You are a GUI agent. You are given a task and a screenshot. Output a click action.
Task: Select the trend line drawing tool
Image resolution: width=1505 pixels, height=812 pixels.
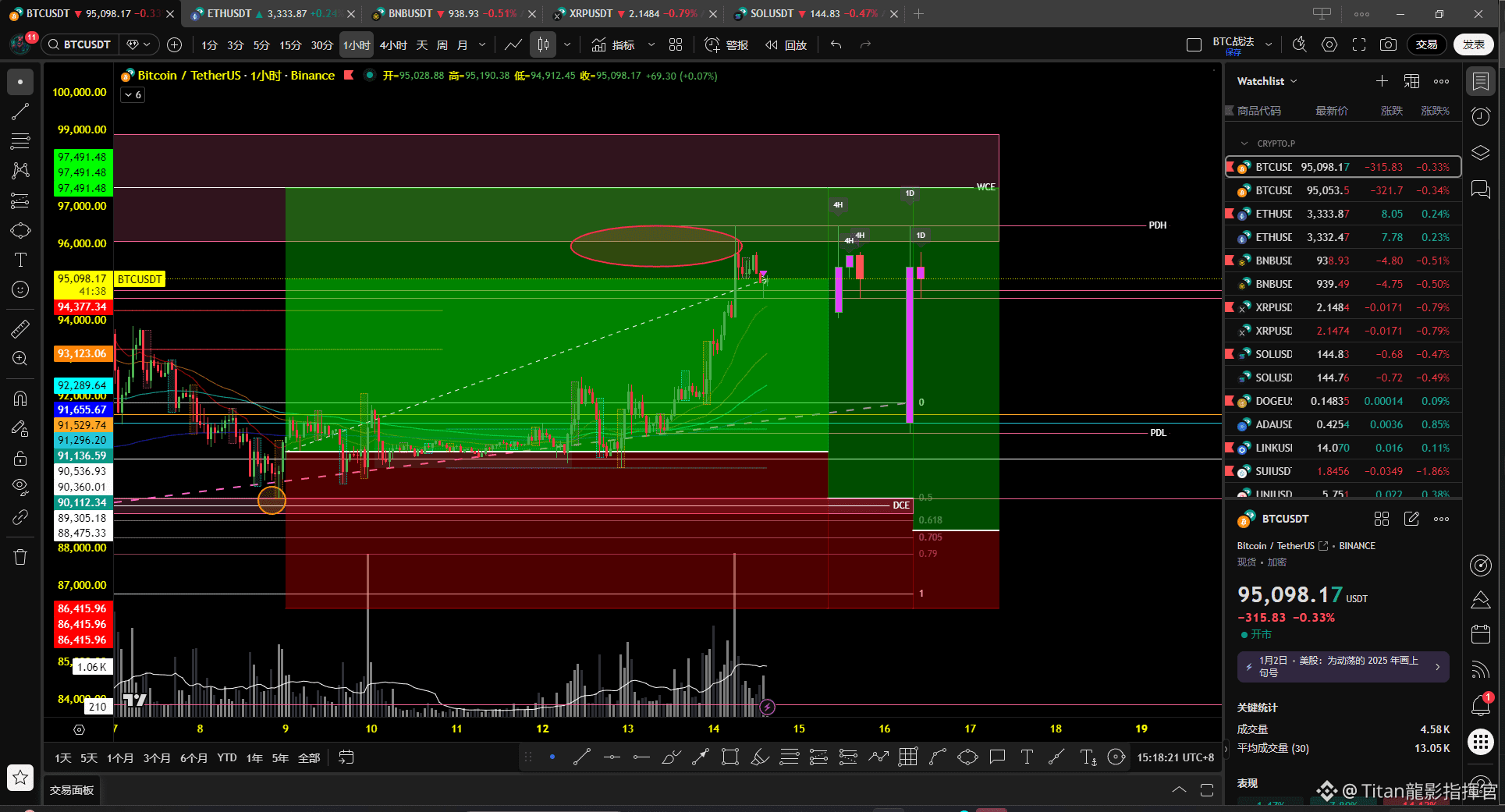(x=20, y=112)
